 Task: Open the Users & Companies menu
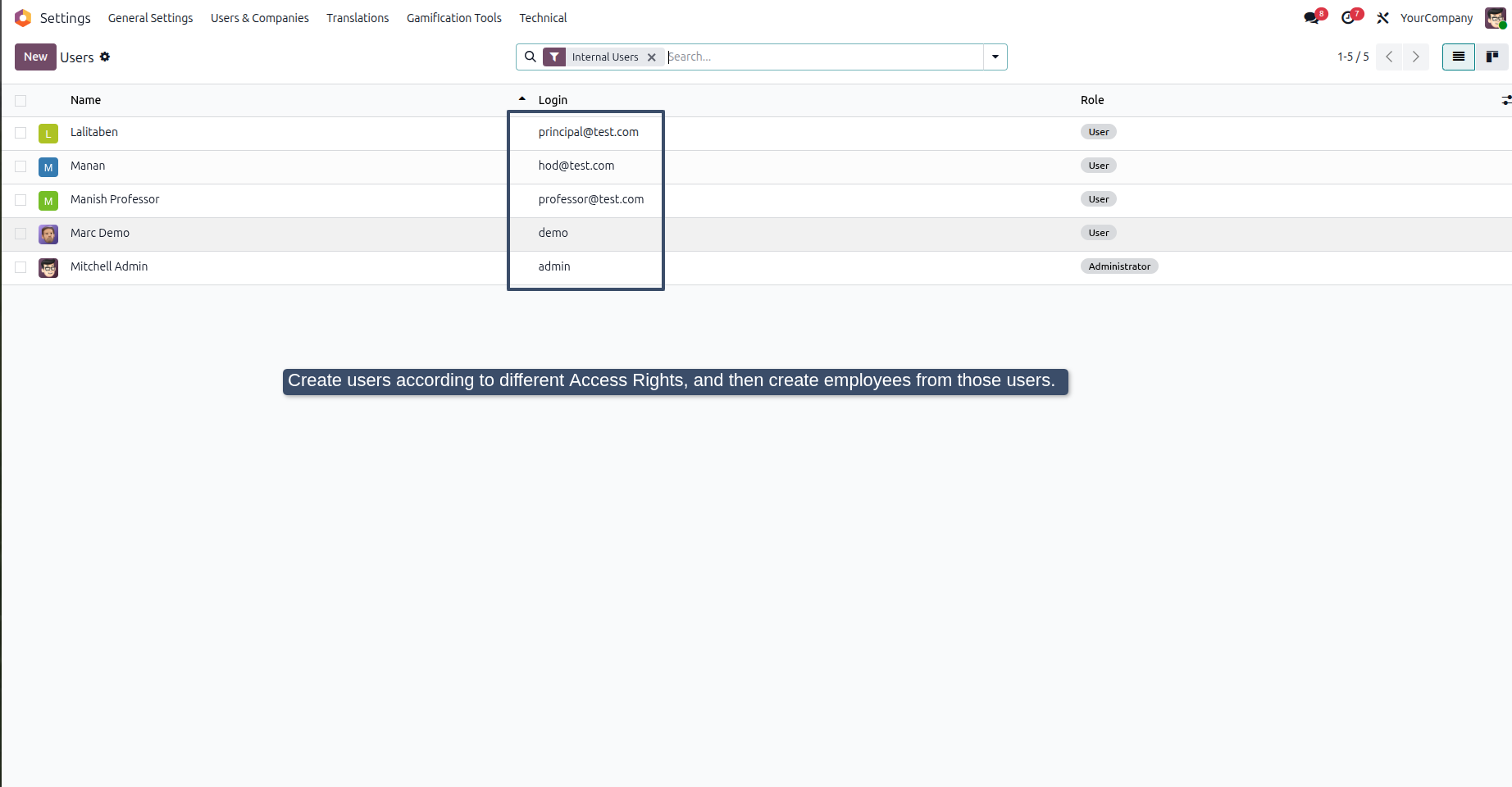tap(260, 18)
